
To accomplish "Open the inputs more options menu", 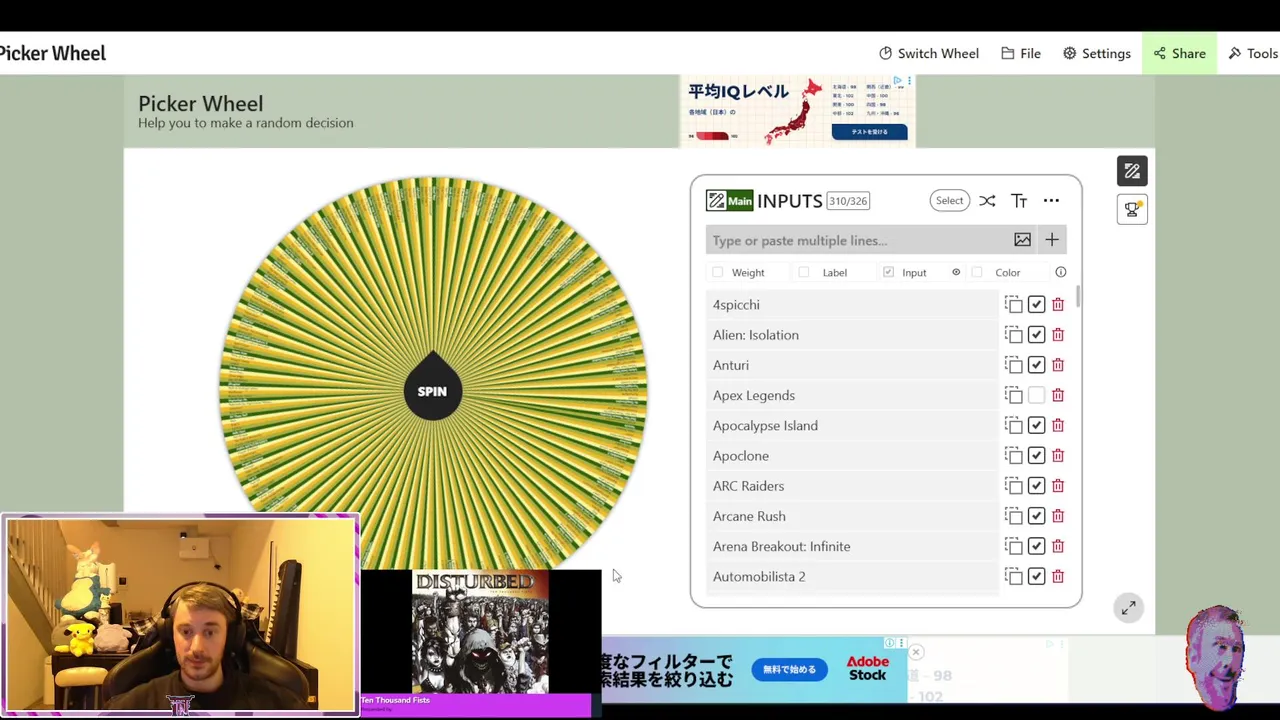I will pos(1051,201).
